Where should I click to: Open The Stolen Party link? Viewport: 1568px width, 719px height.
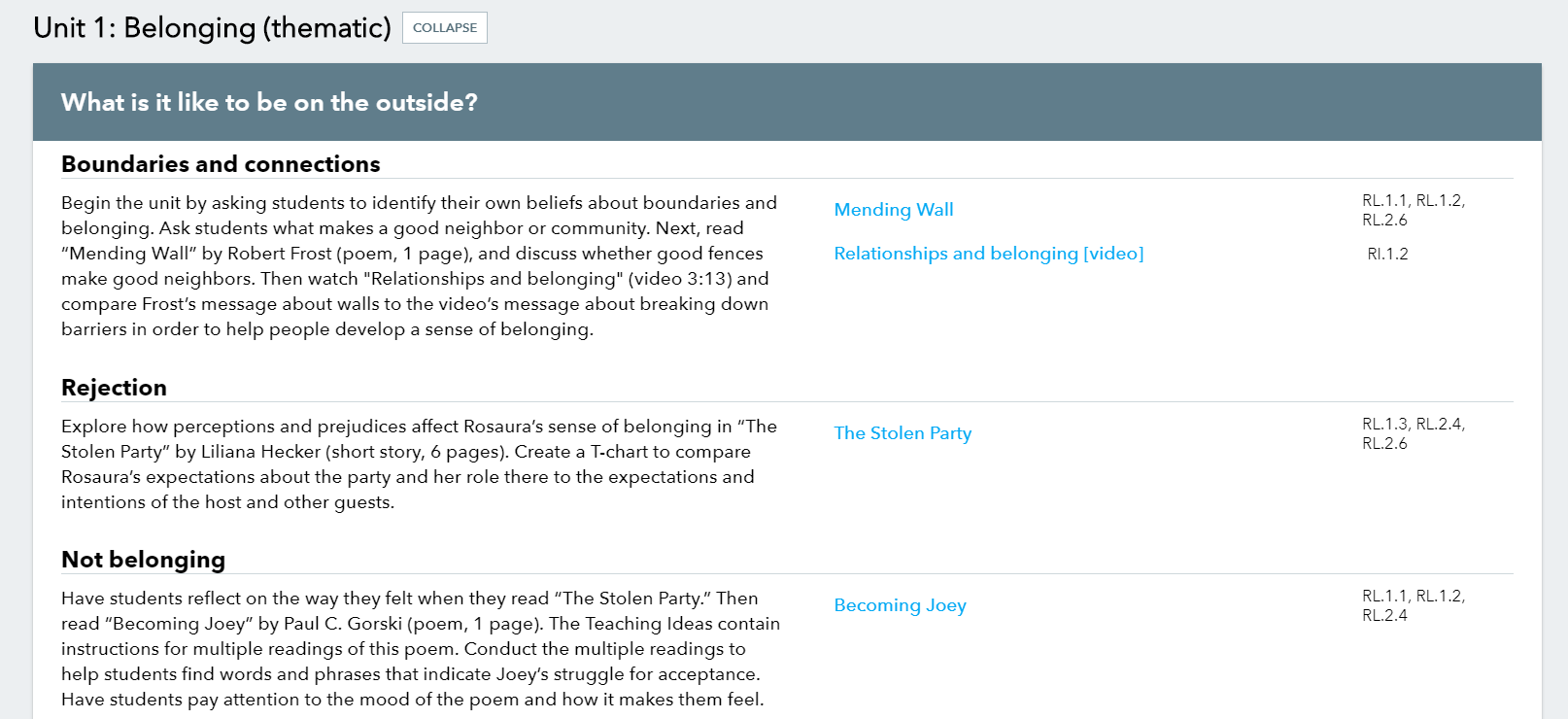pos(903,433)
